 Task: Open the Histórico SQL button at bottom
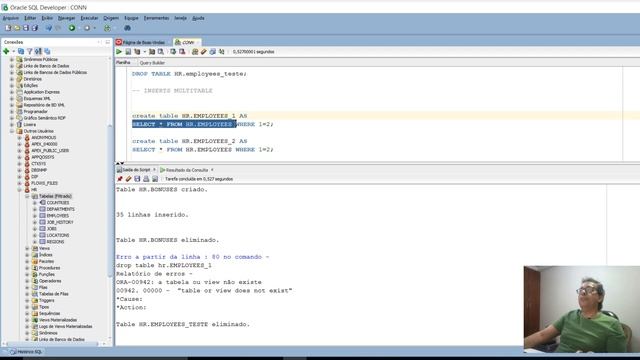click(x=26, y=352)
